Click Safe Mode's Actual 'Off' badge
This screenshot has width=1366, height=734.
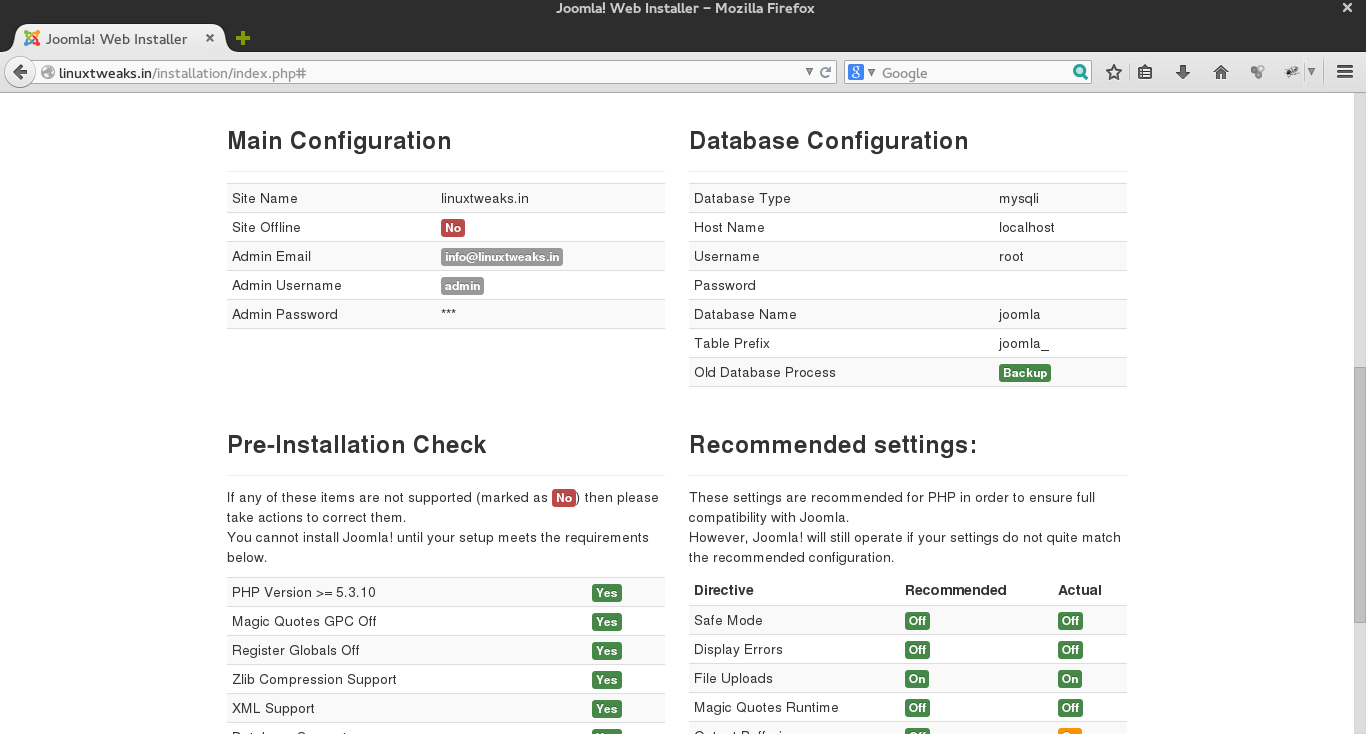click(1070, 621)
